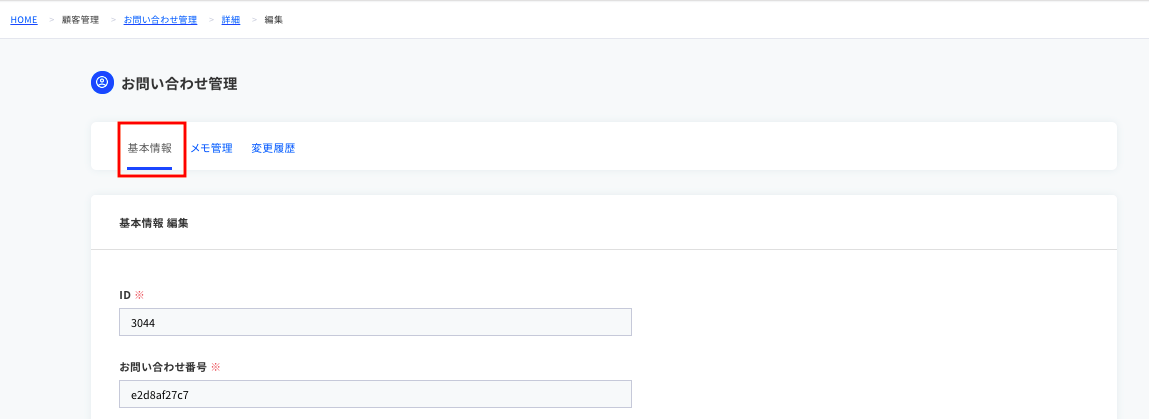This screenshot has height=419, width=1149.
Task: Click the お問い合わせ管理 page heading
Action: coord(179,84)
